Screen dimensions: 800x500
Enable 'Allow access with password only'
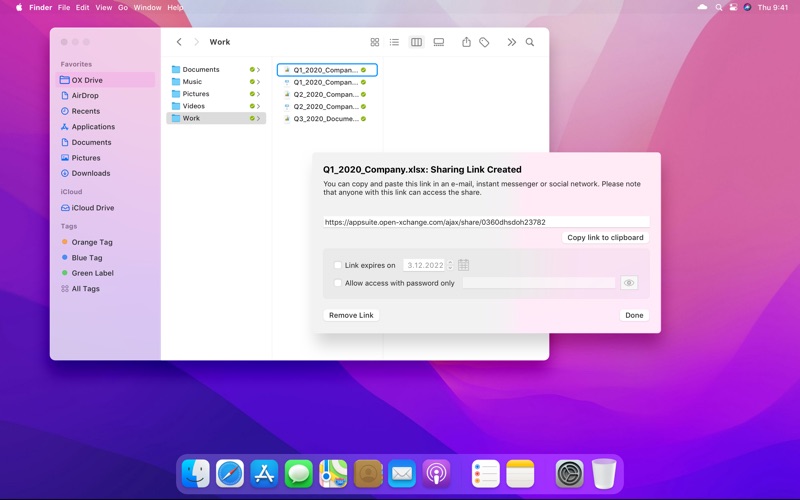338,283
